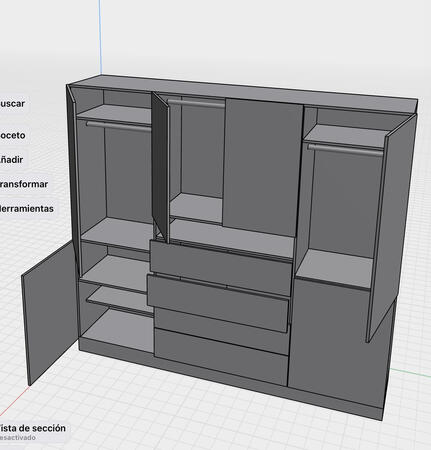431x450 pixels.
Task: Open the Buscar search menu item
Action: (x=12, y=104)
